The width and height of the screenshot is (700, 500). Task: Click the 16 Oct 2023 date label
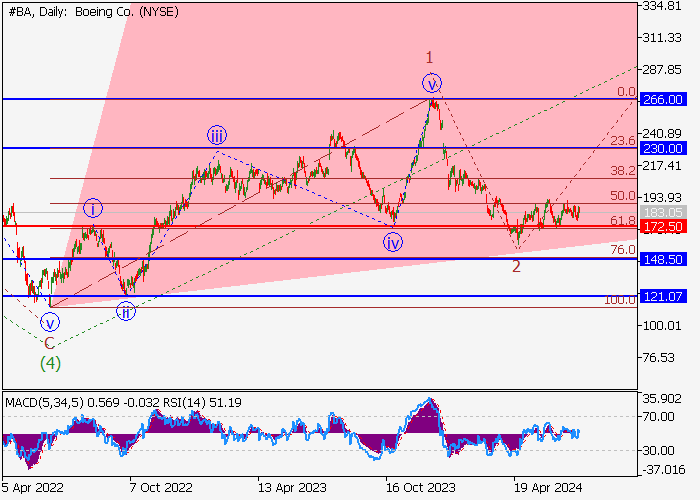[x=421, y=487]
